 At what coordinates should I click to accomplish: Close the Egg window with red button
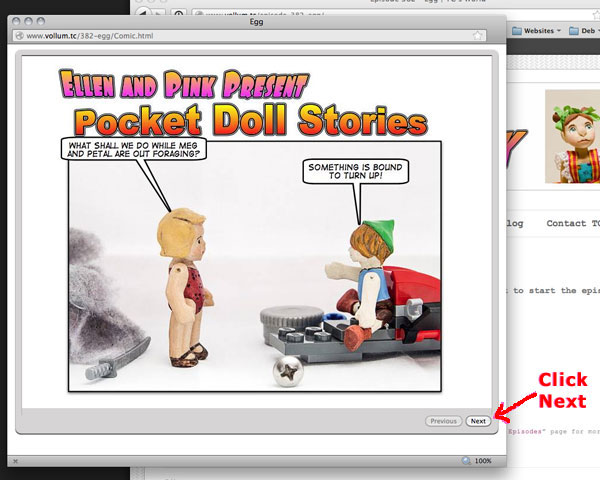(16, 21)
